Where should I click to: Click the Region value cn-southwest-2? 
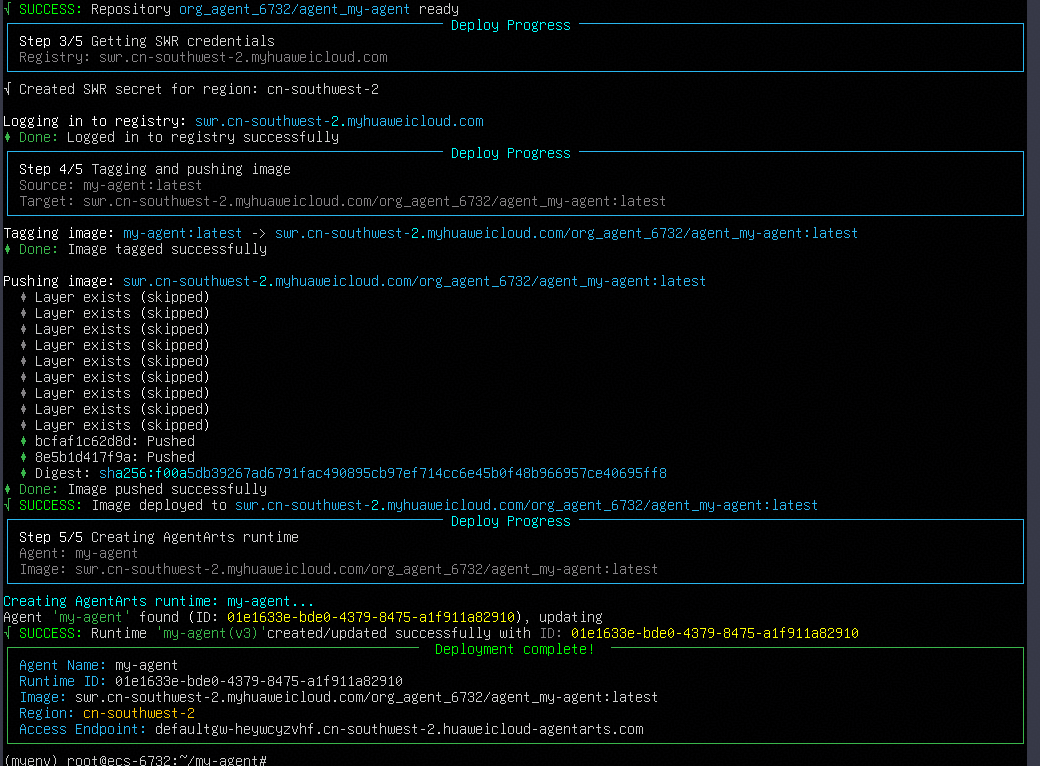(x=139, y=714)
